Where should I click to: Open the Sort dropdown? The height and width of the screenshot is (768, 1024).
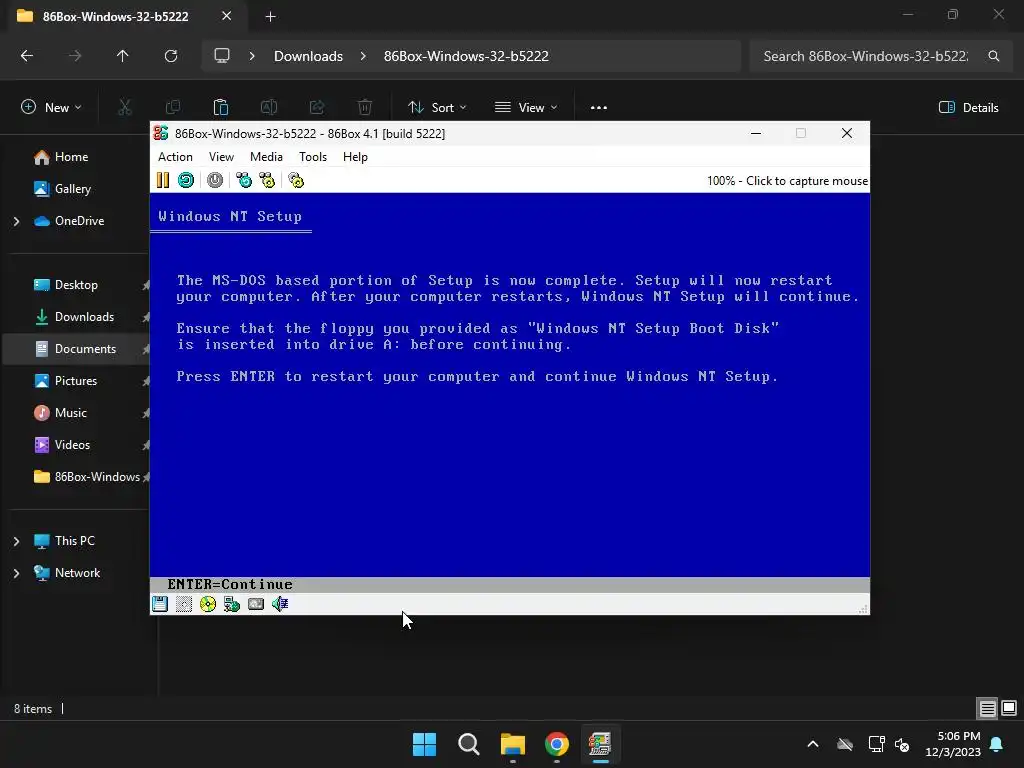(x=437, y=108)
